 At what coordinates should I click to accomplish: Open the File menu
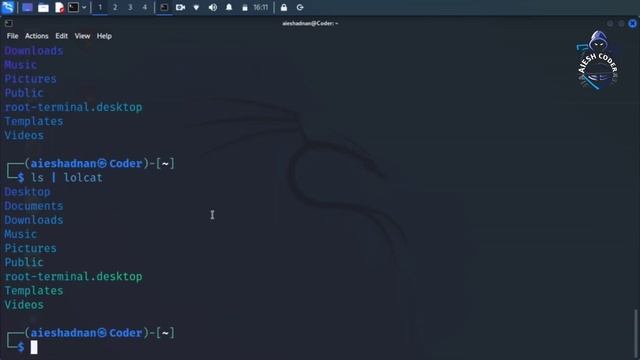click(x=12, y=36)
